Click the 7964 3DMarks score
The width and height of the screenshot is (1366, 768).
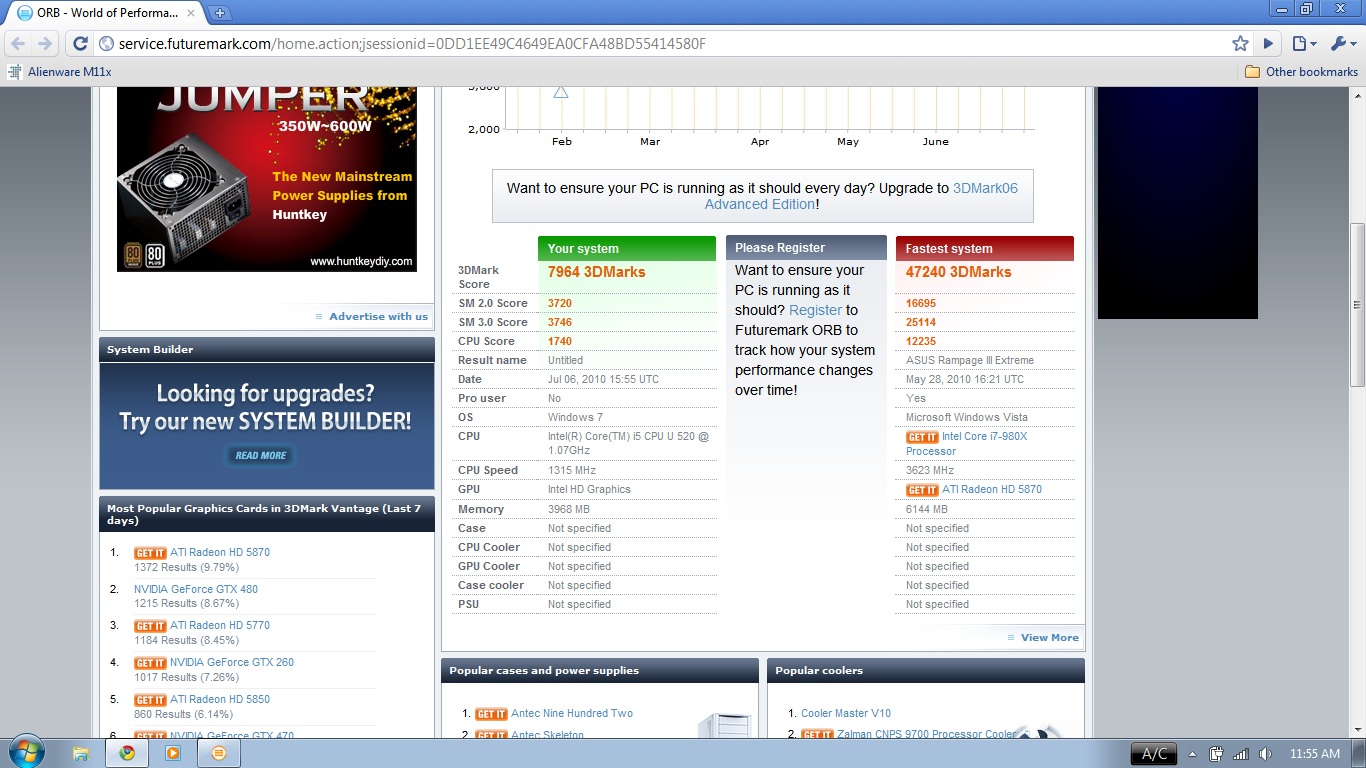[x=597, y=272]
